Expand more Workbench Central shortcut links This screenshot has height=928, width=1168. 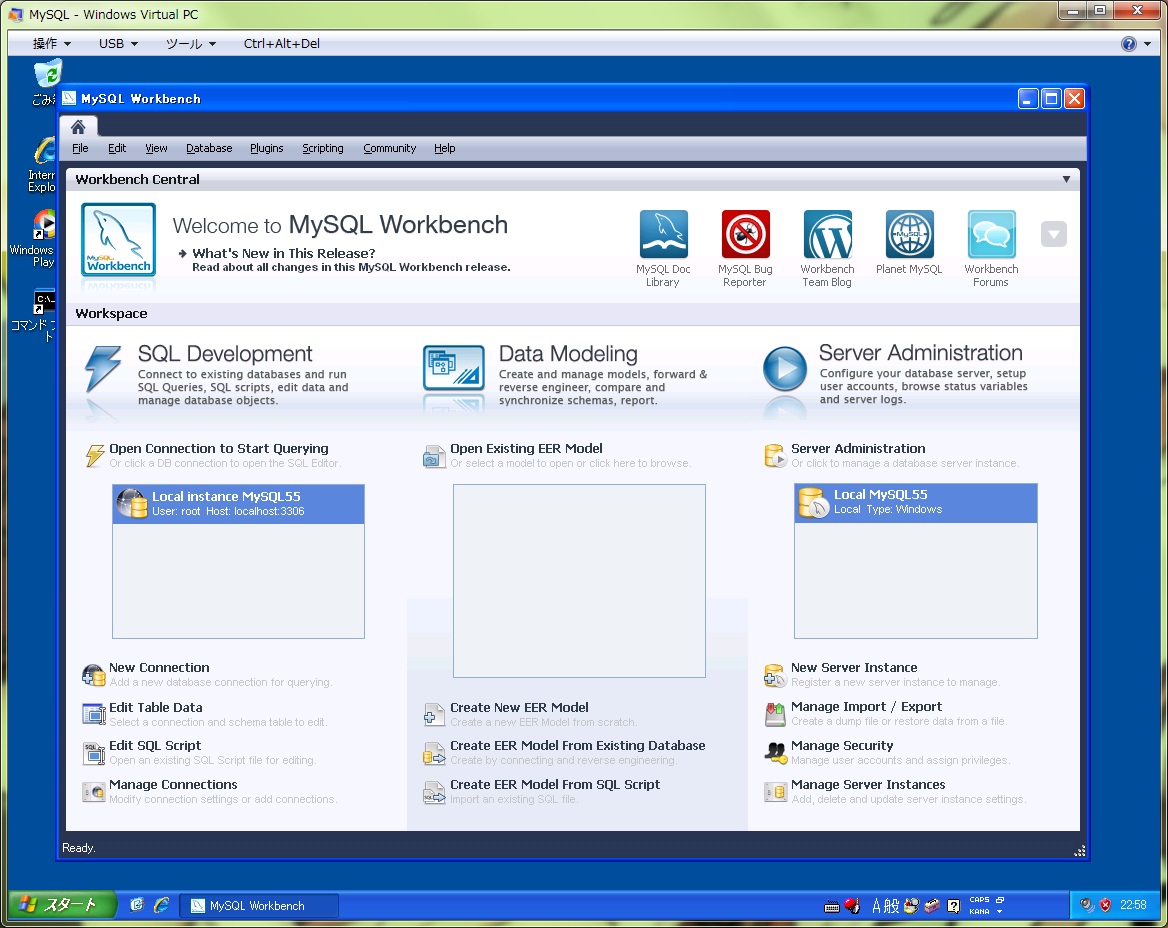(x=1053, y=234)
